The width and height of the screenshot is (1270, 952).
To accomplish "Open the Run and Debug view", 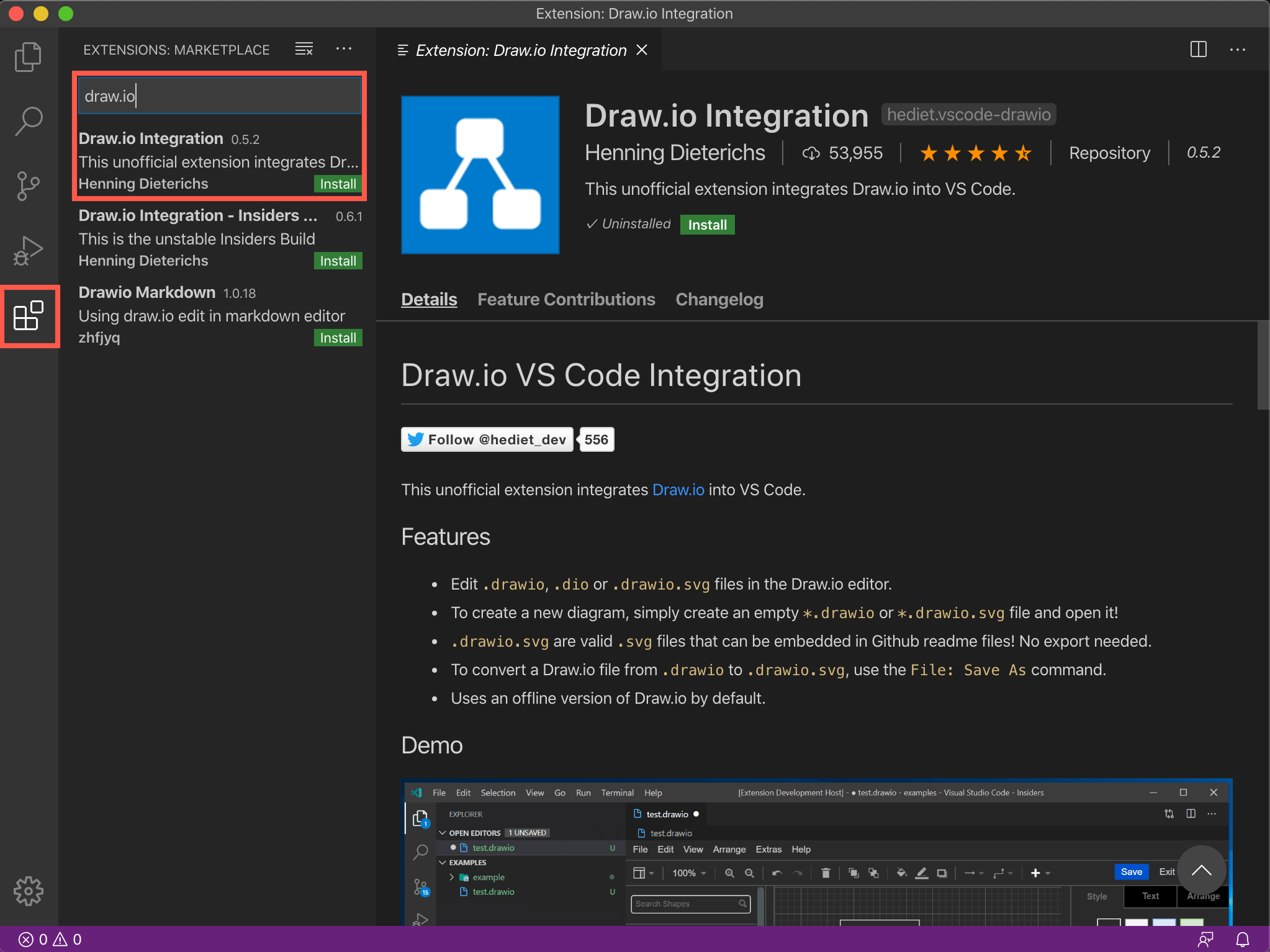I will [x=28, y=250].
